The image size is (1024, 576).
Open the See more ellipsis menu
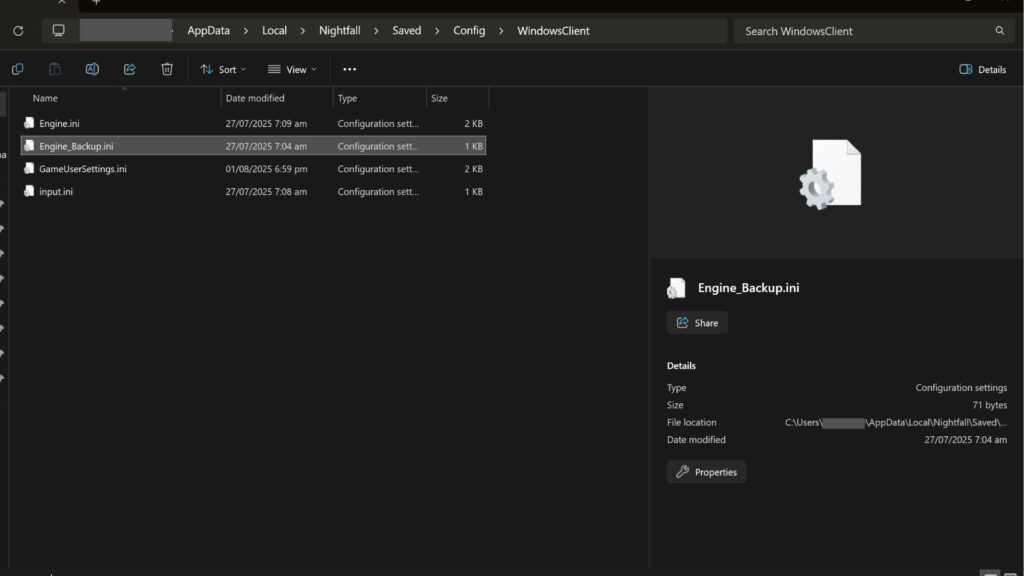(349, 69)
